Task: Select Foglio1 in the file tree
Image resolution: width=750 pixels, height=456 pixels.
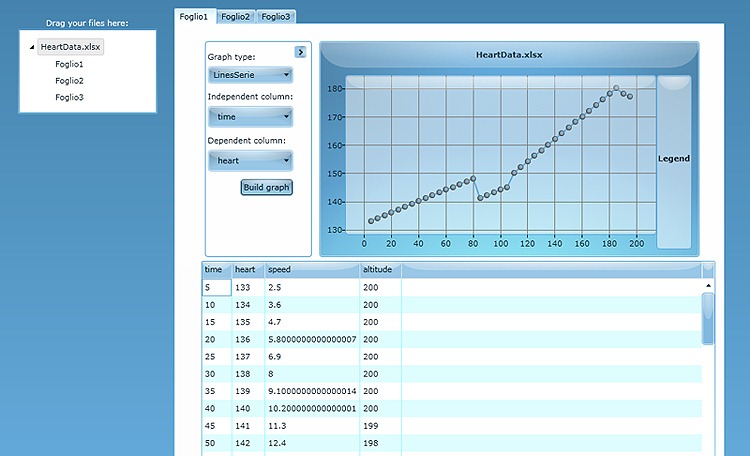Action: point(69,64)
